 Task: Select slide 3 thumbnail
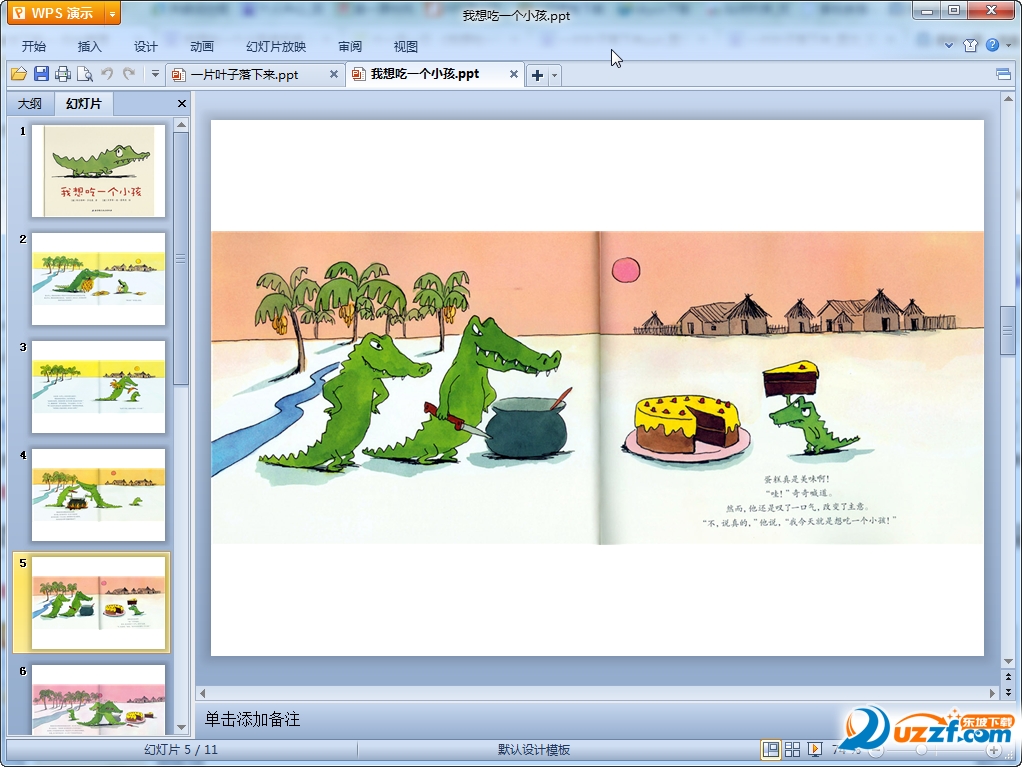point(98,387)
